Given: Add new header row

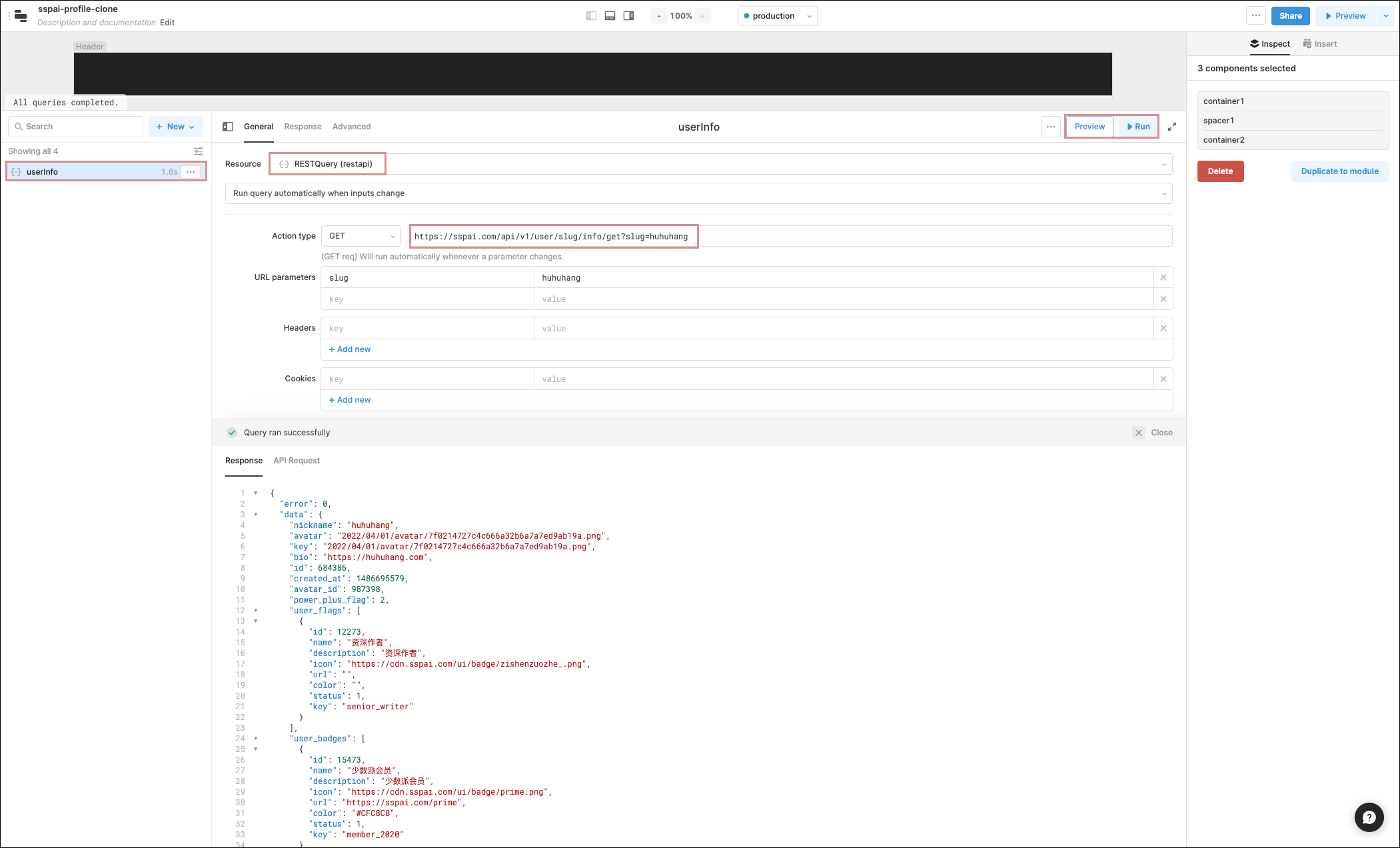Looking at the screenshot, I should 350,349.
